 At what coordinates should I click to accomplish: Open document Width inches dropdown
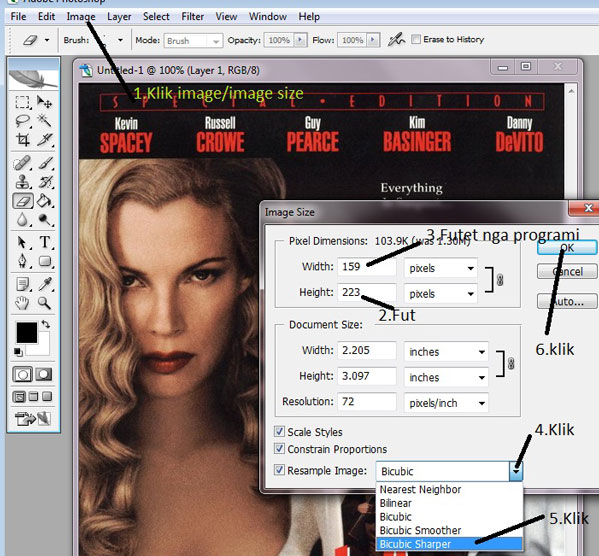446,352
